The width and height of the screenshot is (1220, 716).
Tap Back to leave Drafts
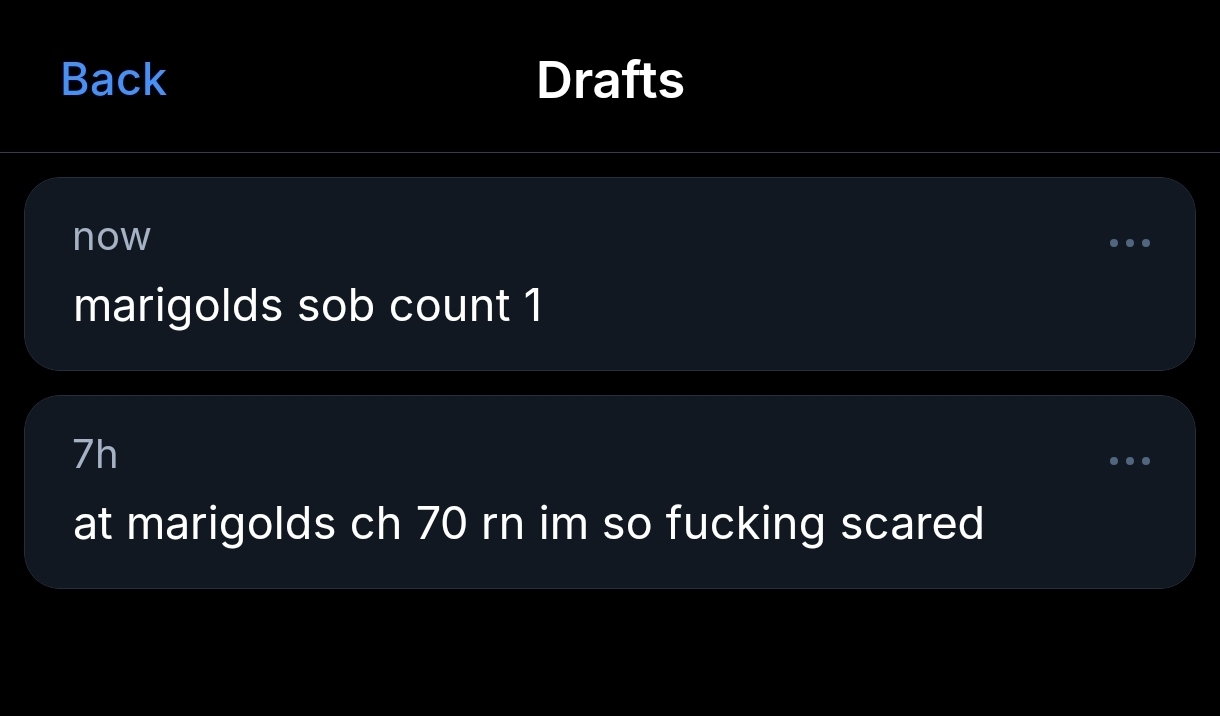point(113,79)
